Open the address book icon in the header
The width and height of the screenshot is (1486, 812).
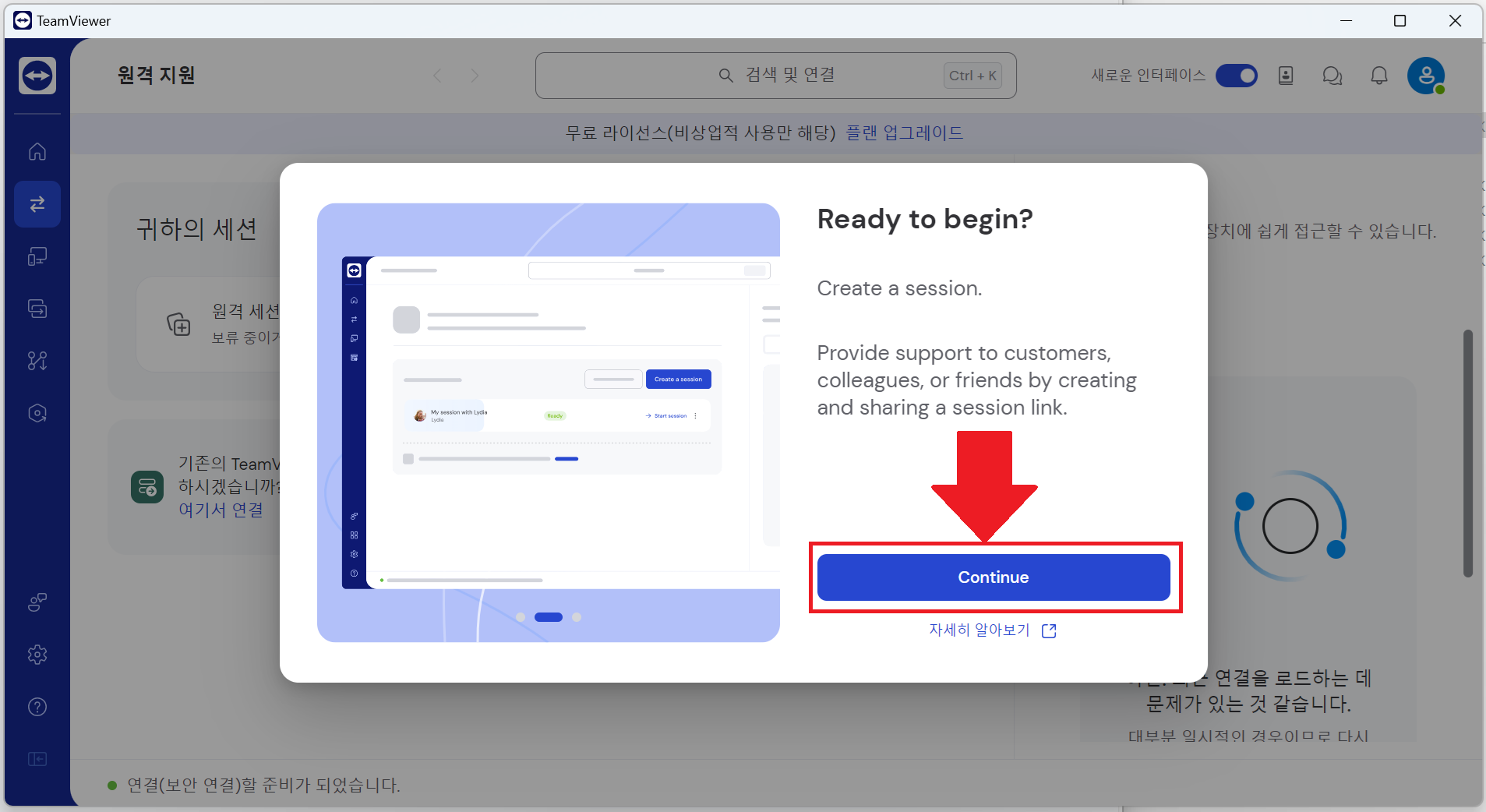[1286, 76]
